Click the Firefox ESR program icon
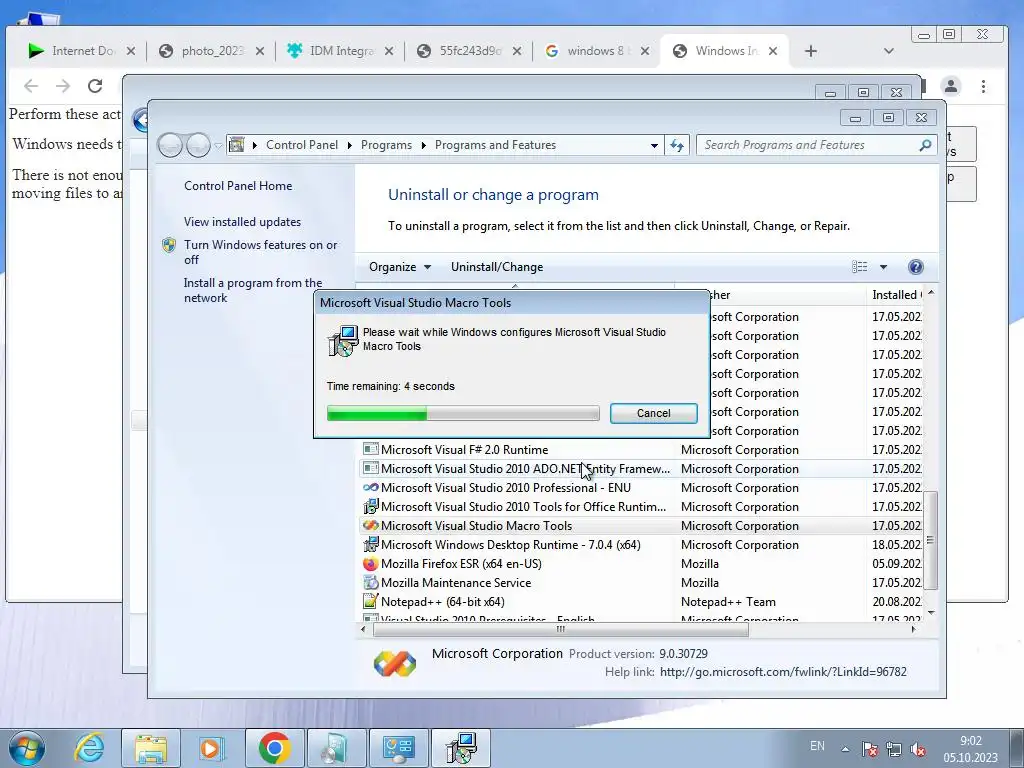Screen dimensions: 1024x768 coord(370,563)
